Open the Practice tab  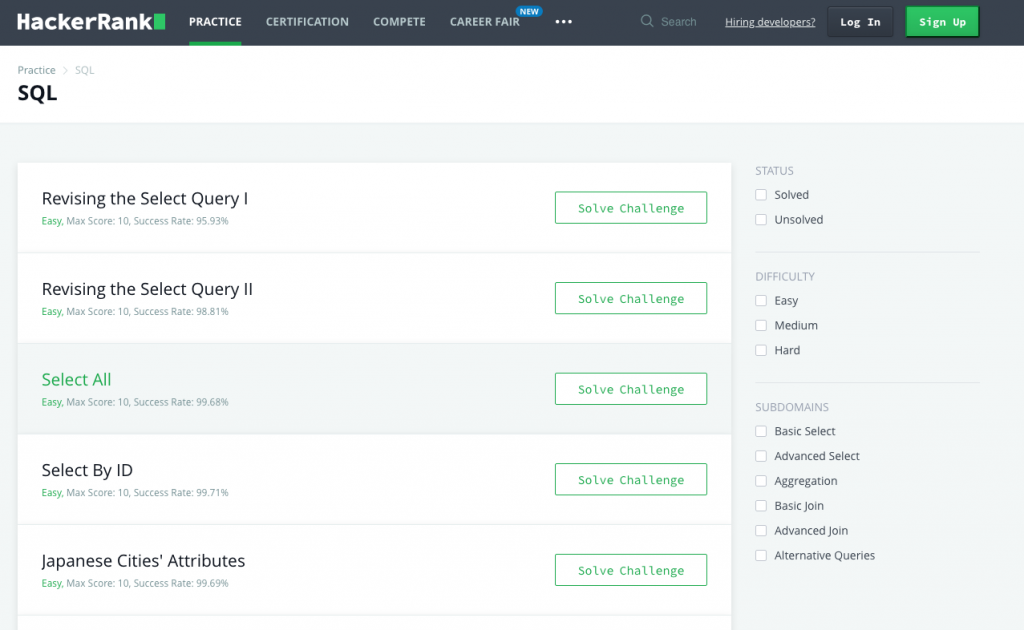[215, 22]
